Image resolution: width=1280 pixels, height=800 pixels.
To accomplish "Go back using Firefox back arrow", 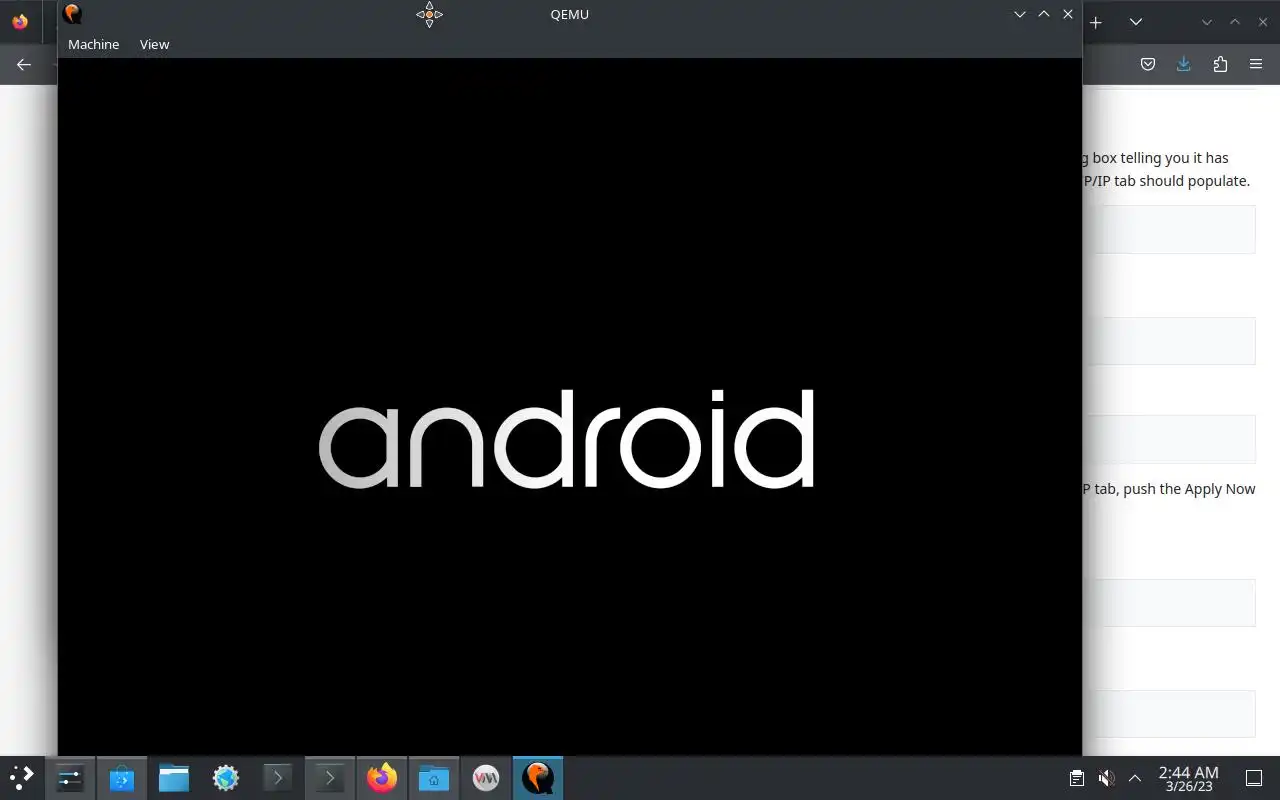I will pos(24,64).
